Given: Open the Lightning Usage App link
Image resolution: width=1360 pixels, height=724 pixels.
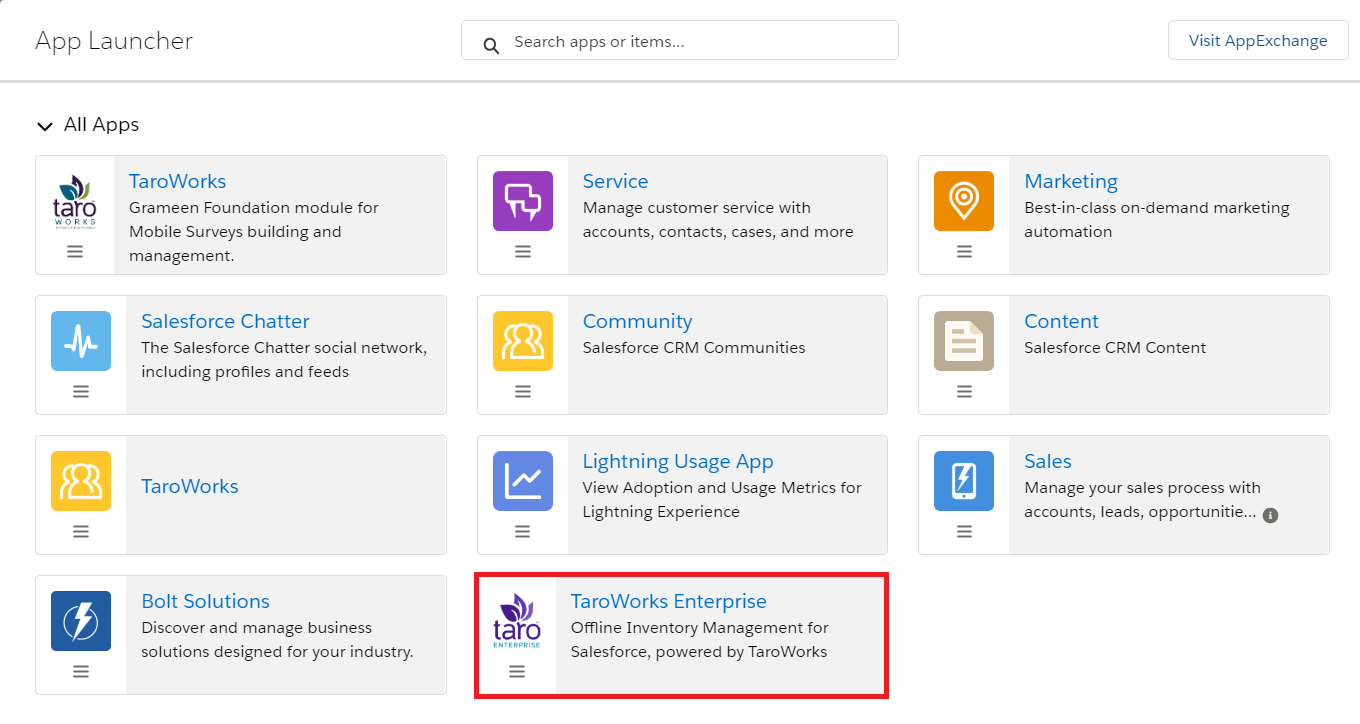Looking at the screenshot, I should click(678, 461).
